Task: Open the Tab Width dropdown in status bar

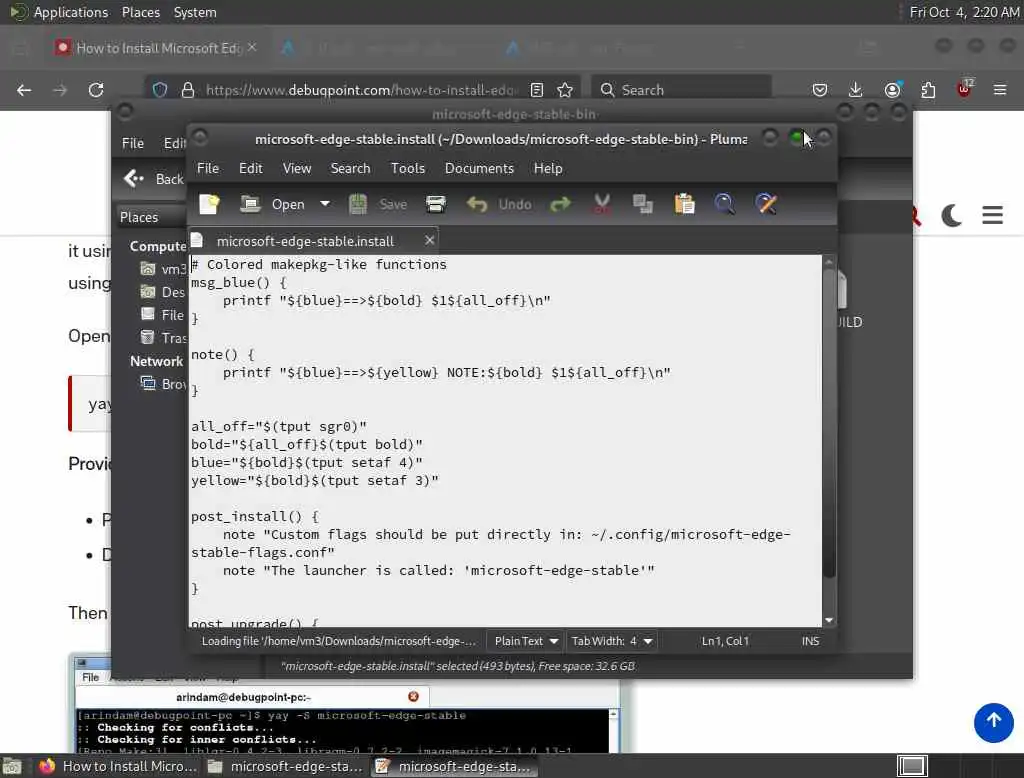Action: click(612, 641)
